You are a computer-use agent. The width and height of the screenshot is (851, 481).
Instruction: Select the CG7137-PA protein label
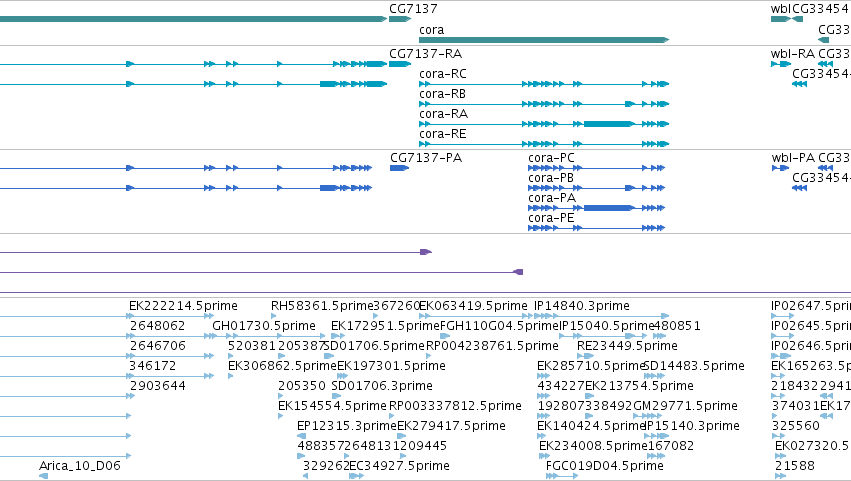coord(426,158)
